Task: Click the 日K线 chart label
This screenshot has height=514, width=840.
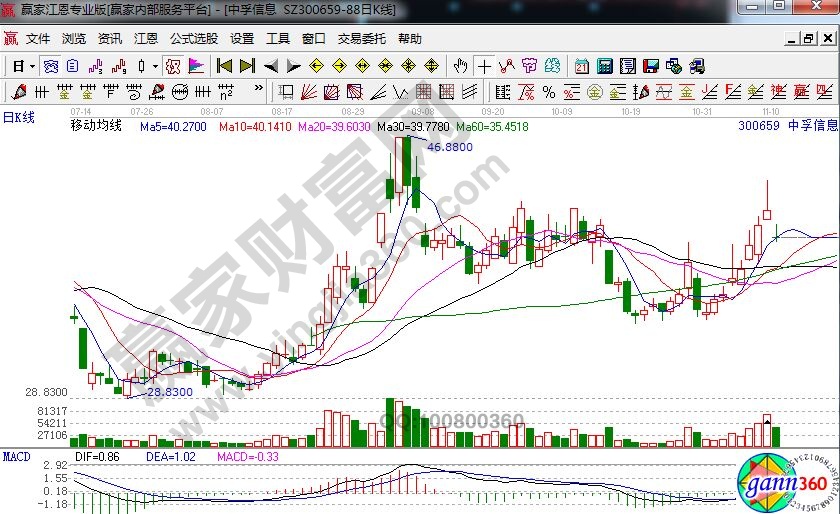Action: tap(18, 117)
